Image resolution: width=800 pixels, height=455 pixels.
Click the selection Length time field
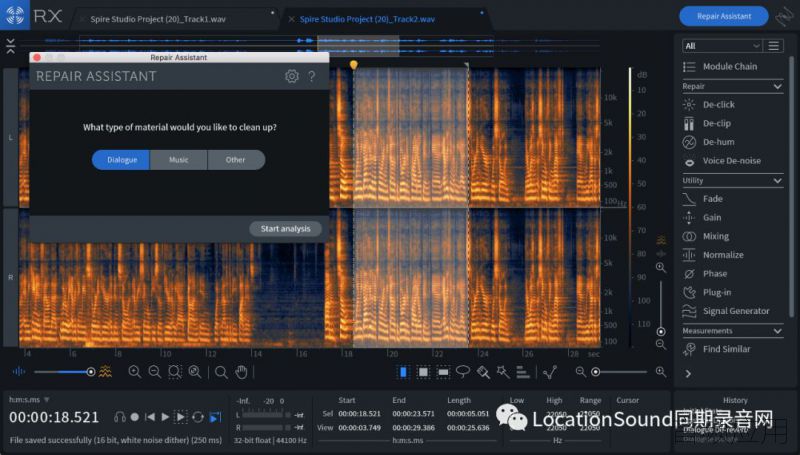[468, 414]
